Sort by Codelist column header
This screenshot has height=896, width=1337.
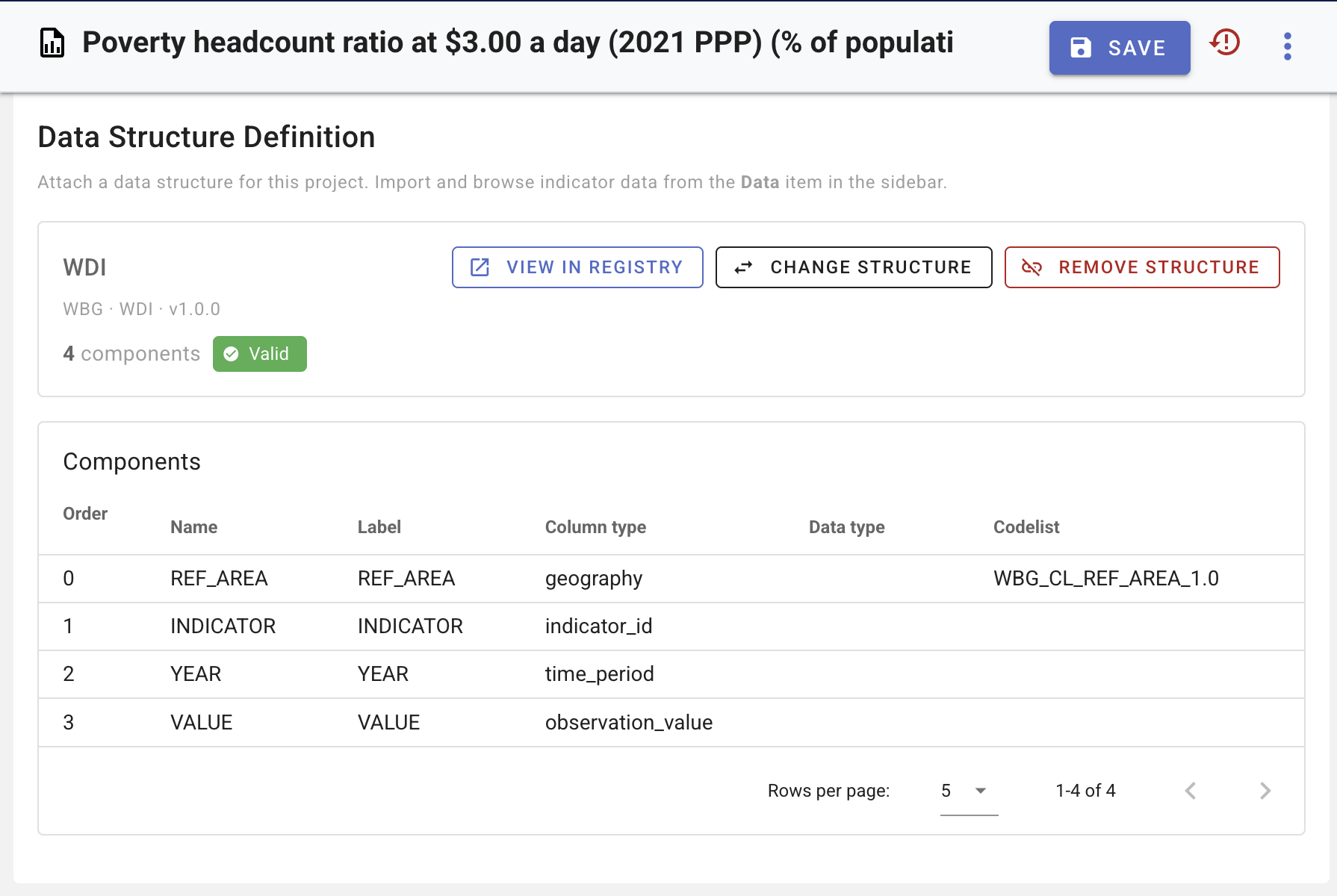pos(1026,527)
